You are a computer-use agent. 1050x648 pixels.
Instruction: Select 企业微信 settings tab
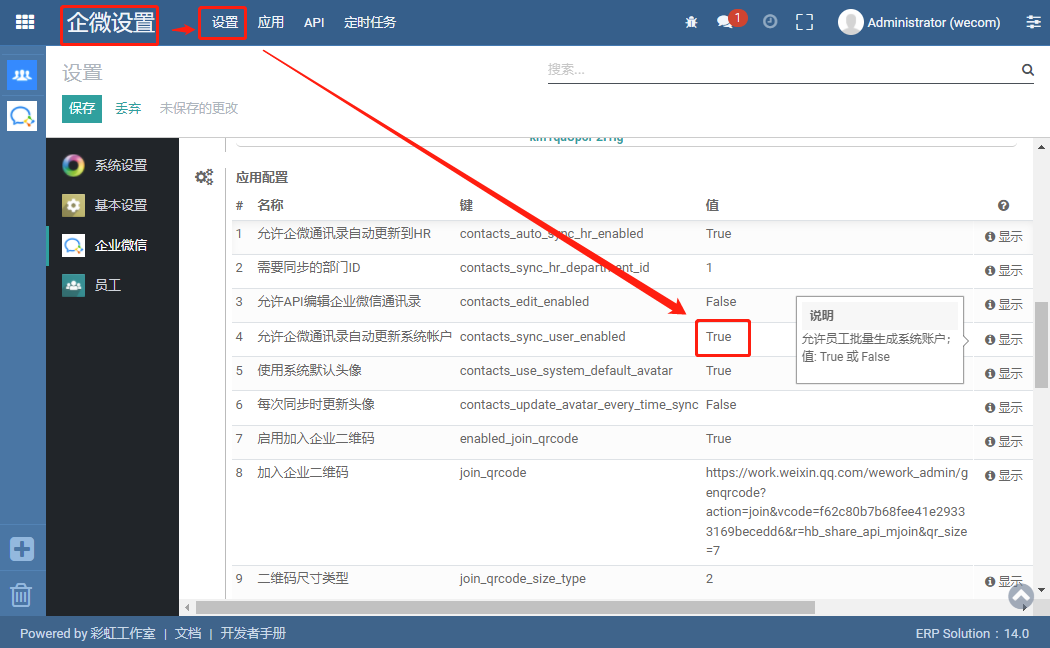[112, 245]
